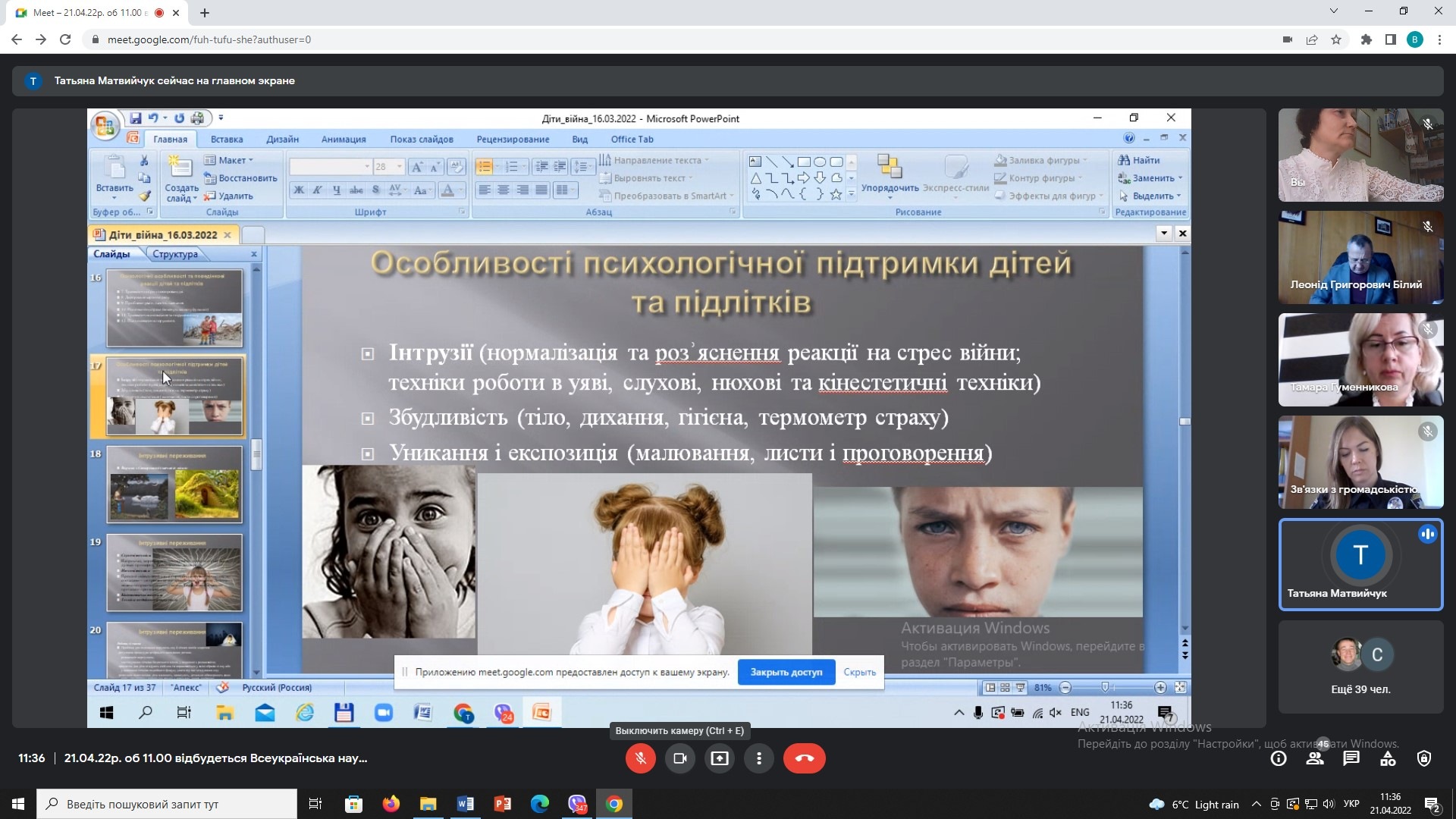Open host controls lock icon
The image size is (1456, 819).
1424,758
